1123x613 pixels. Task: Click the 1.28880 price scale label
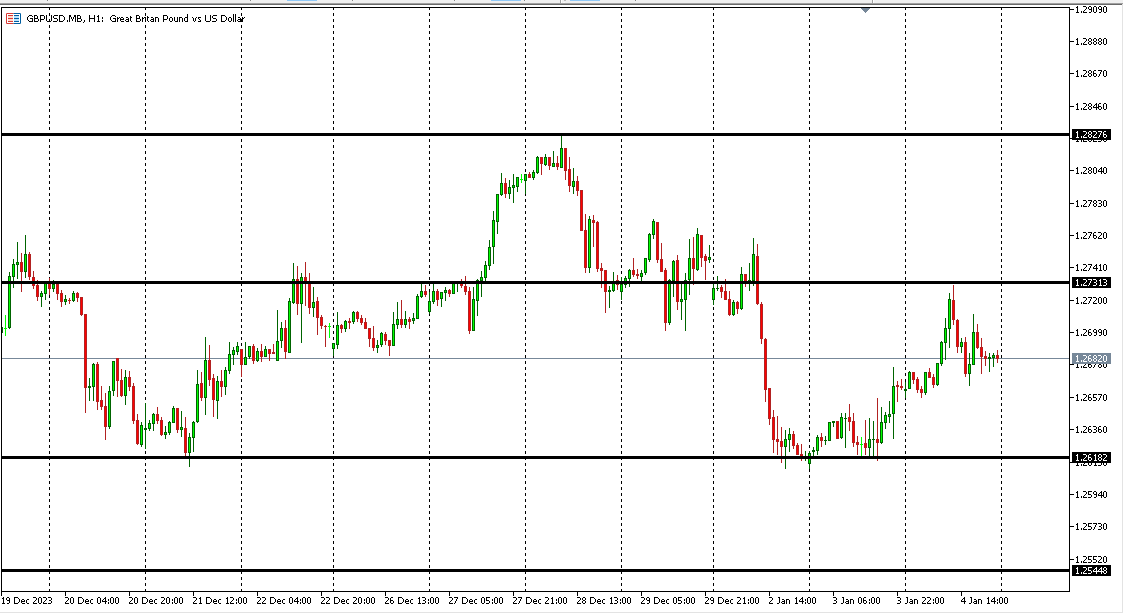[1091, 42]
